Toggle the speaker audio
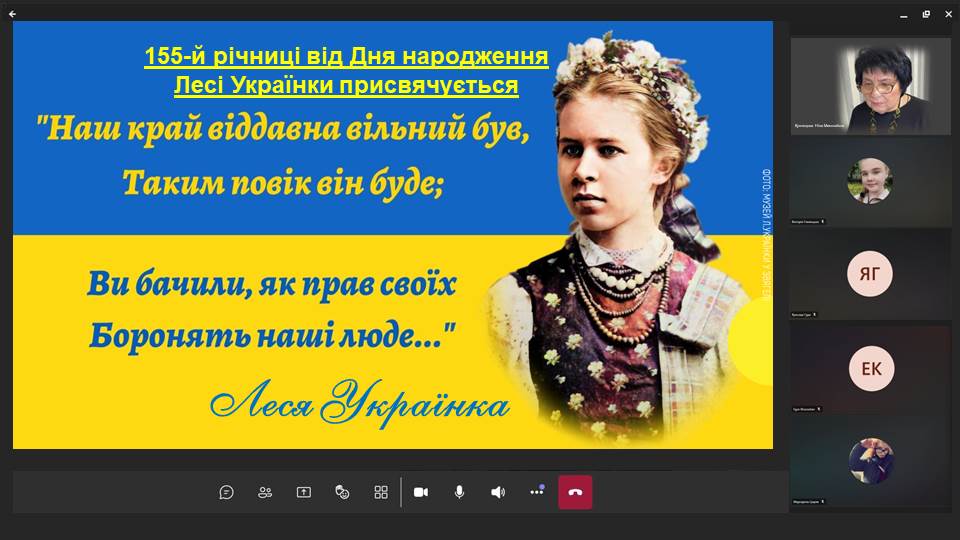Image resolution: width=960 pixels, height=540 pixels. (498, 492)
